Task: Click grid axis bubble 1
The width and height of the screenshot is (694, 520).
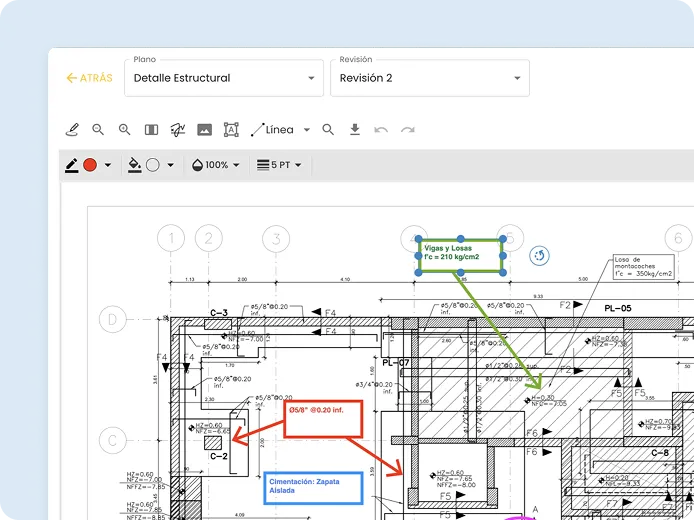Action: tap(171, 239)
